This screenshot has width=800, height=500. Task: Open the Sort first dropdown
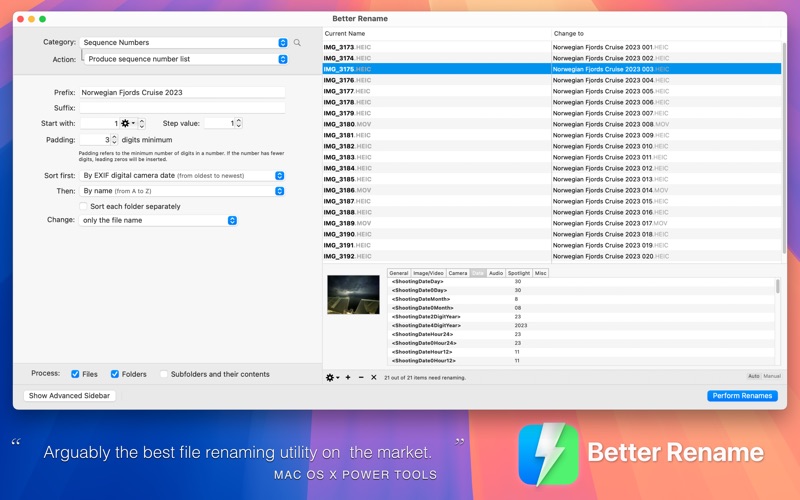point(182,176)
